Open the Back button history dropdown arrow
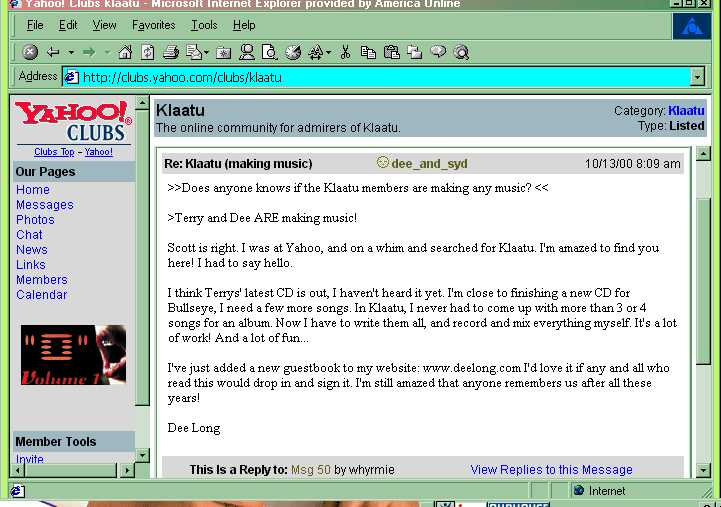This screenshot has height=507, width=721. (70, 52)
